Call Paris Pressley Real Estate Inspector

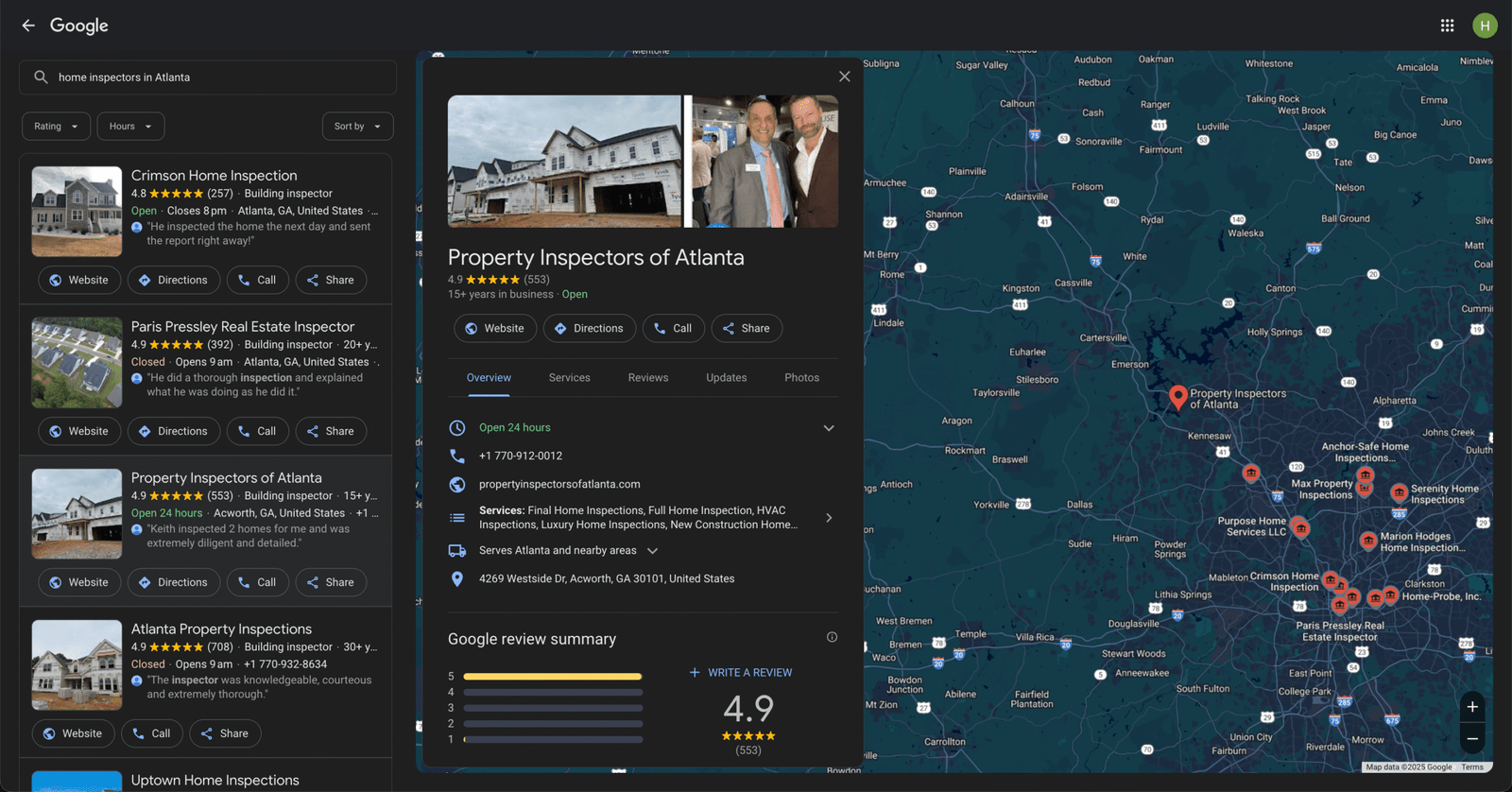pyautogui.click(x=258, y=431)
